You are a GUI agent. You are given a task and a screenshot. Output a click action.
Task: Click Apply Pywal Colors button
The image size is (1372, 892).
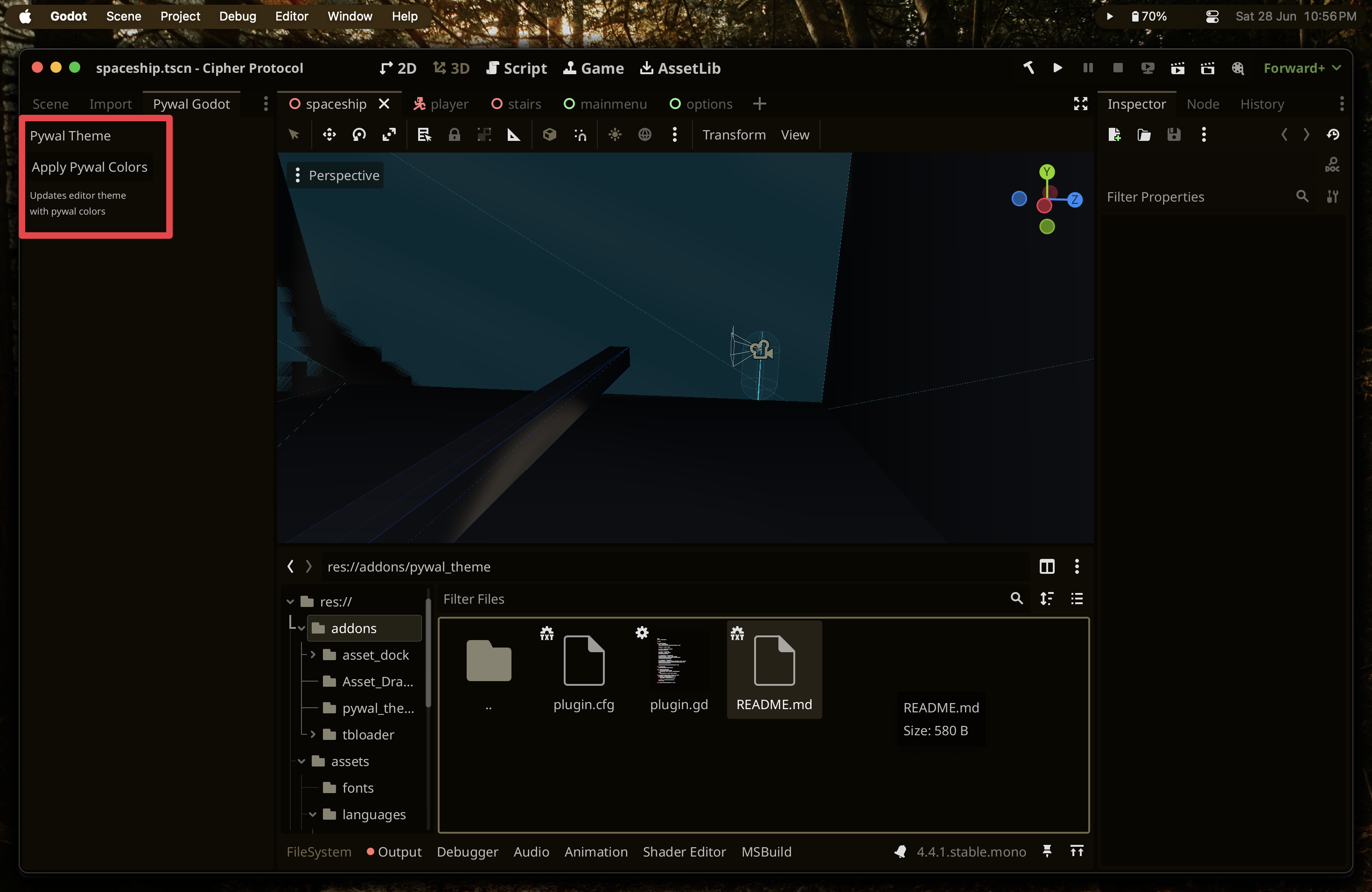(89, 167)
